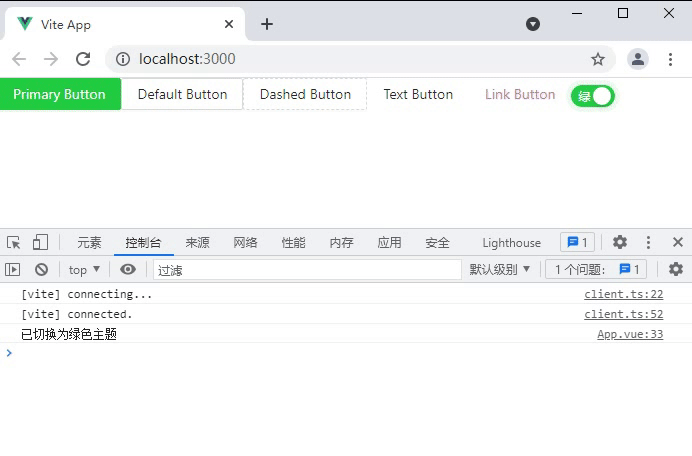Select the Vite App browser tab

coord(125,24)
